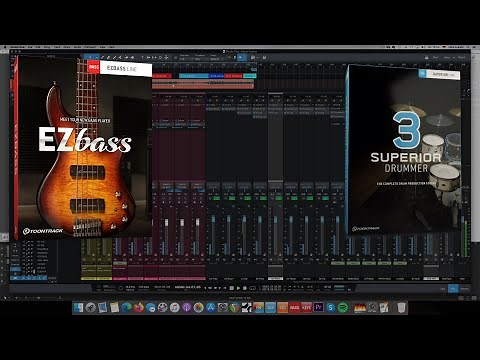480x360 pixels.
Task: Open the Event menu
Action: pos(67,47)
